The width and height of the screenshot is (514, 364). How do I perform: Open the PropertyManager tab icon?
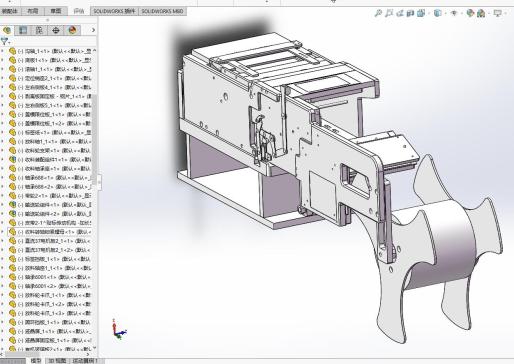tap(23, 30)
